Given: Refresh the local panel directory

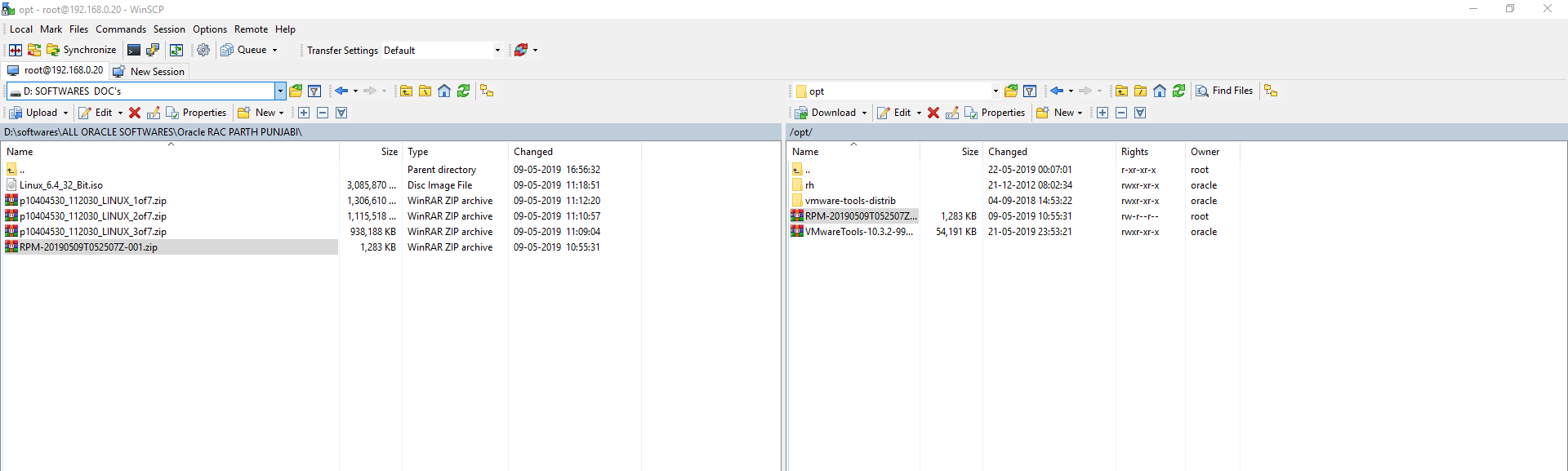Looking at the screenshot, I should (464, 91).
